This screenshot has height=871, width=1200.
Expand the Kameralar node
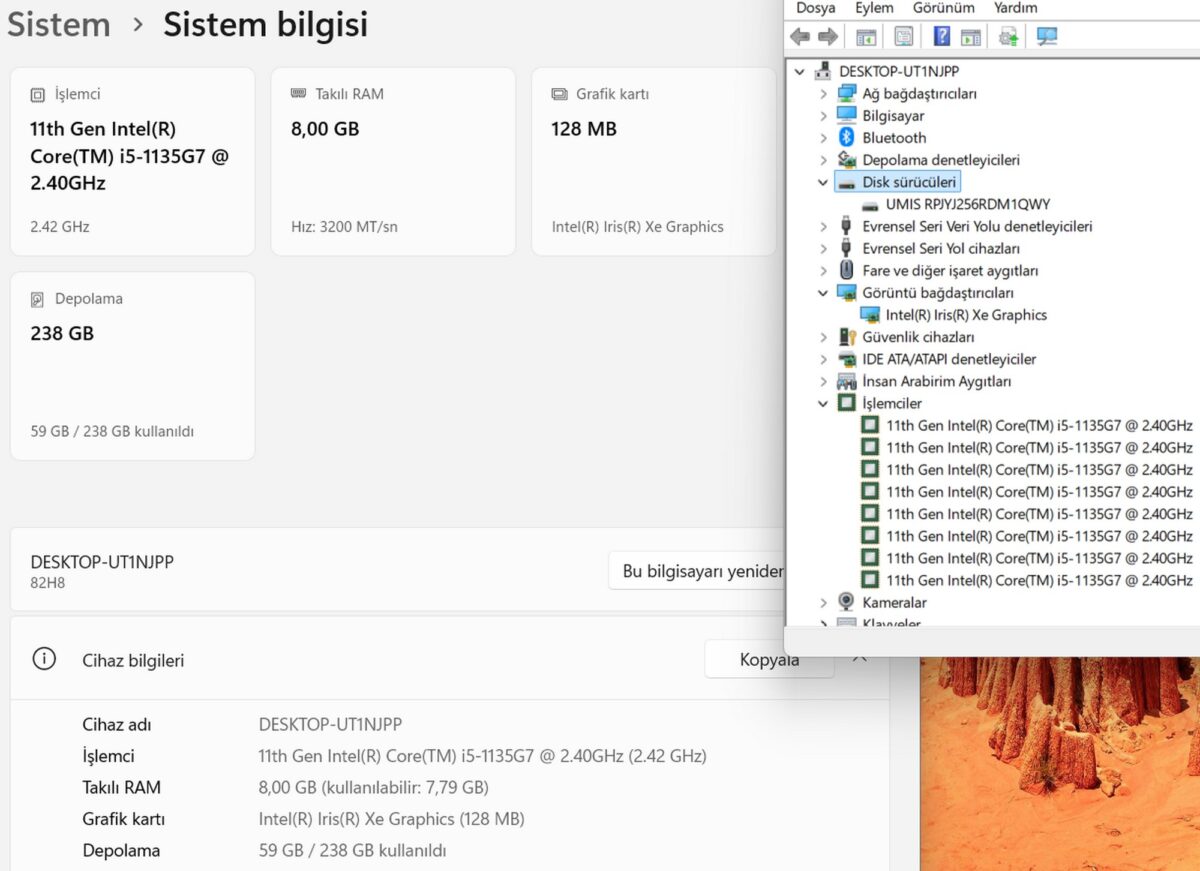coord(823,602)
